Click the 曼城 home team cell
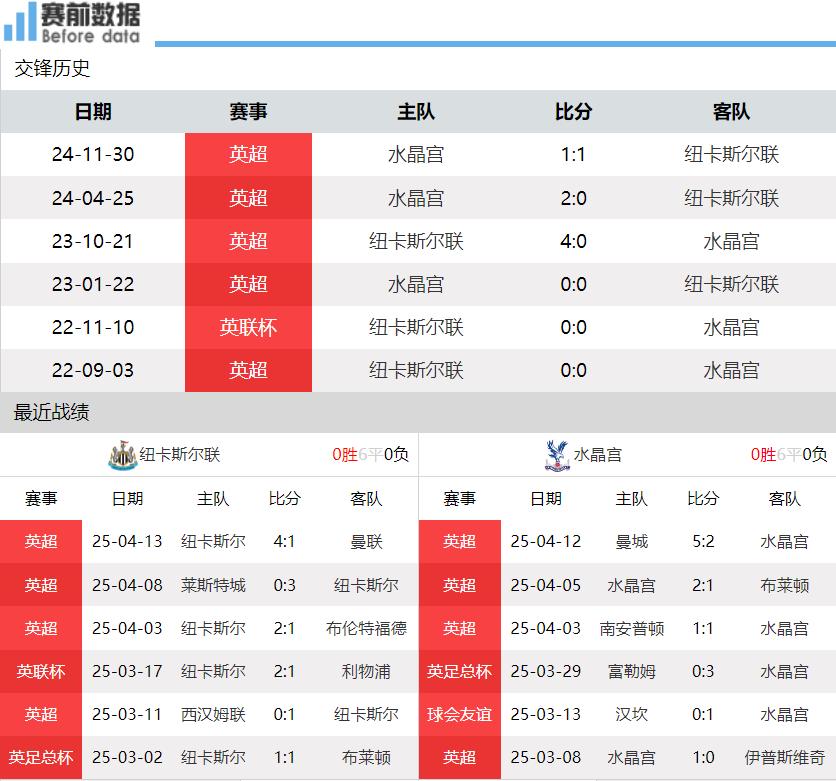 (632, 542)
